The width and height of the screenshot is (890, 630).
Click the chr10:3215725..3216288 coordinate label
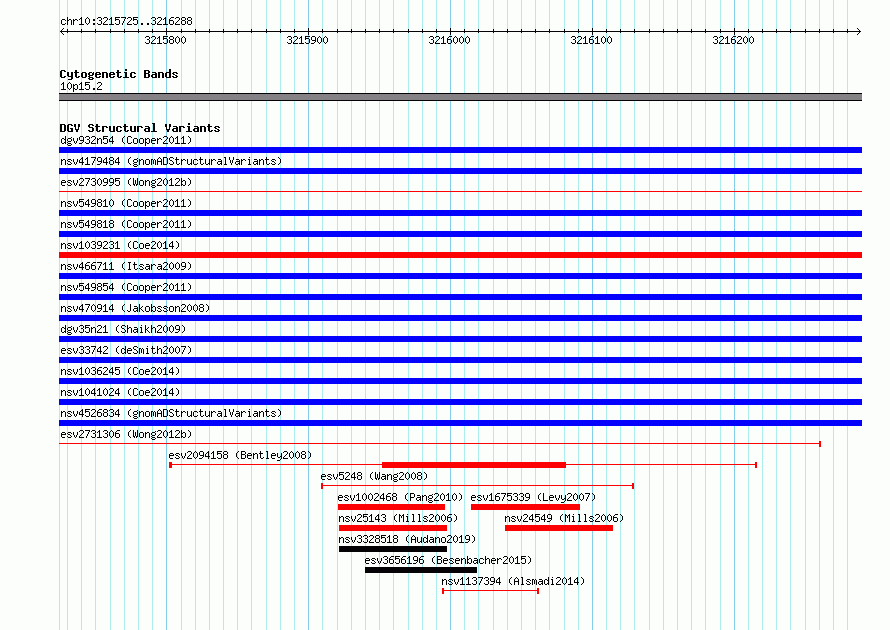[x=126, y=21]
